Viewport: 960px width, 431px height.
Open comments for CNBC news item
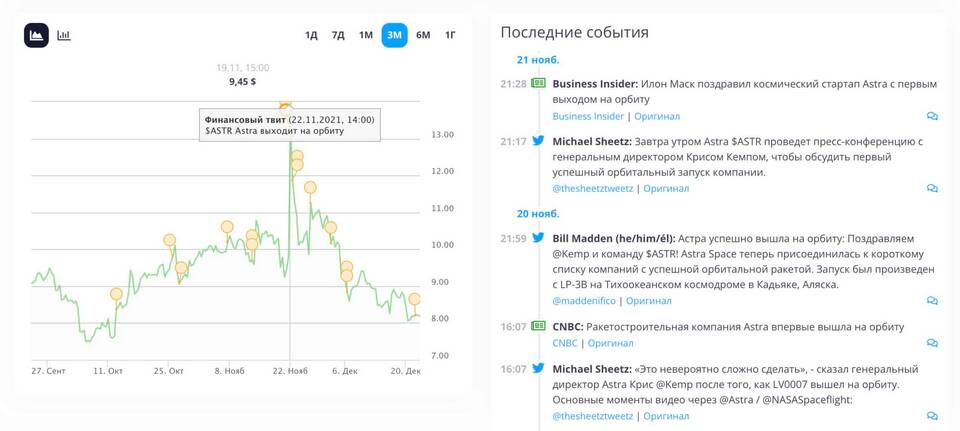(932, 343)
